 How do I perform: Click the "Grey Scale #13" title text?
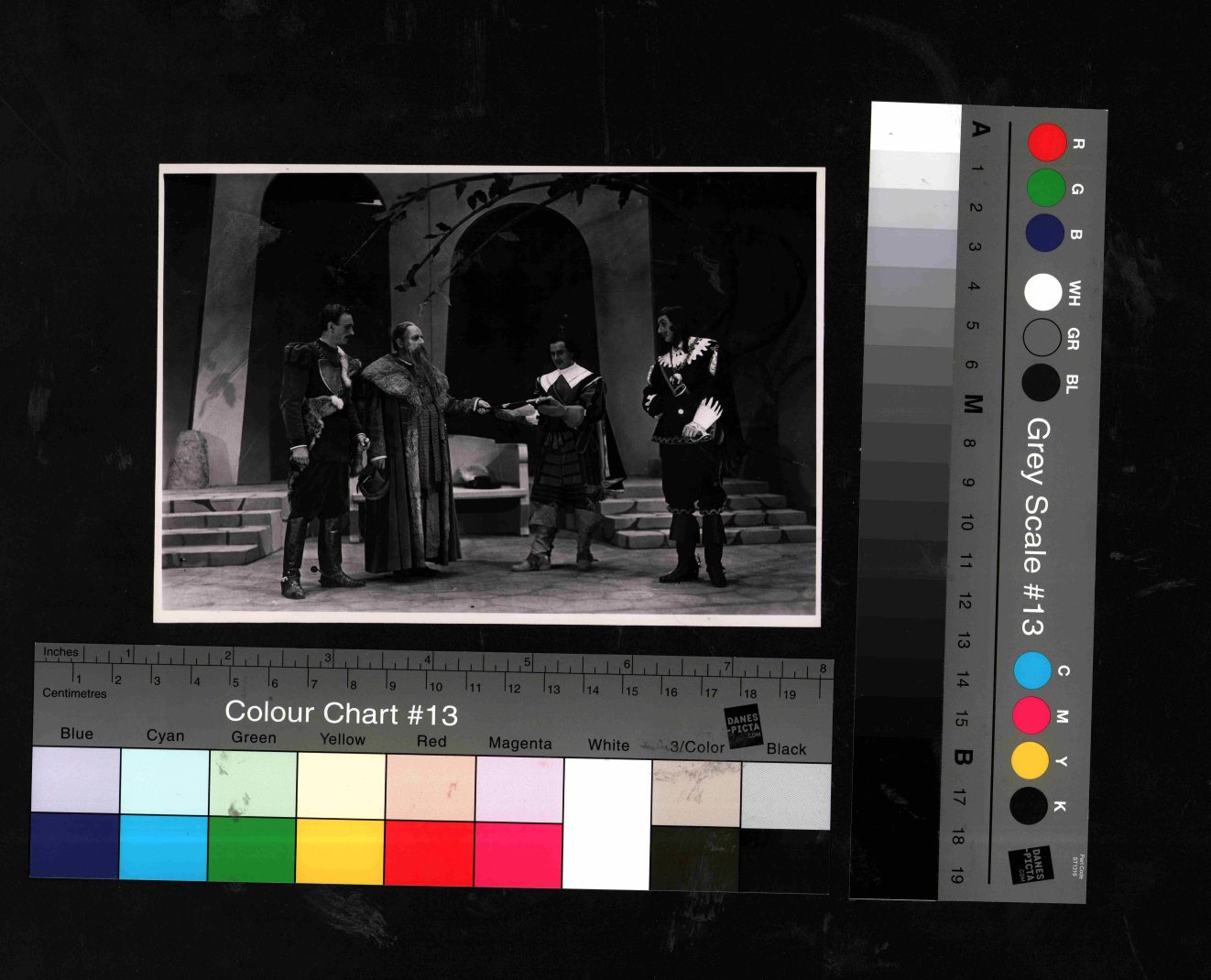click(1035, 526)
